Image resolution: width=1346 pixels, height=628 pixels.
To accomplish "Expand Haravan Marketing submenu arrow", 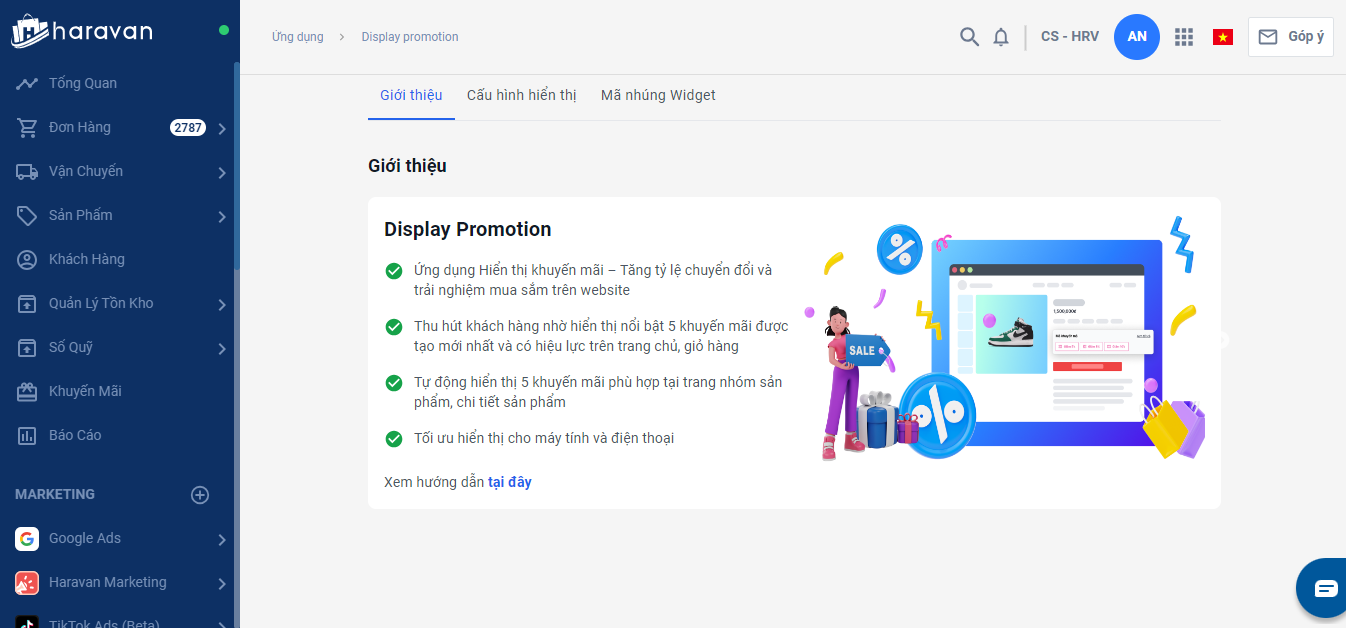I will tap(222, 583).
